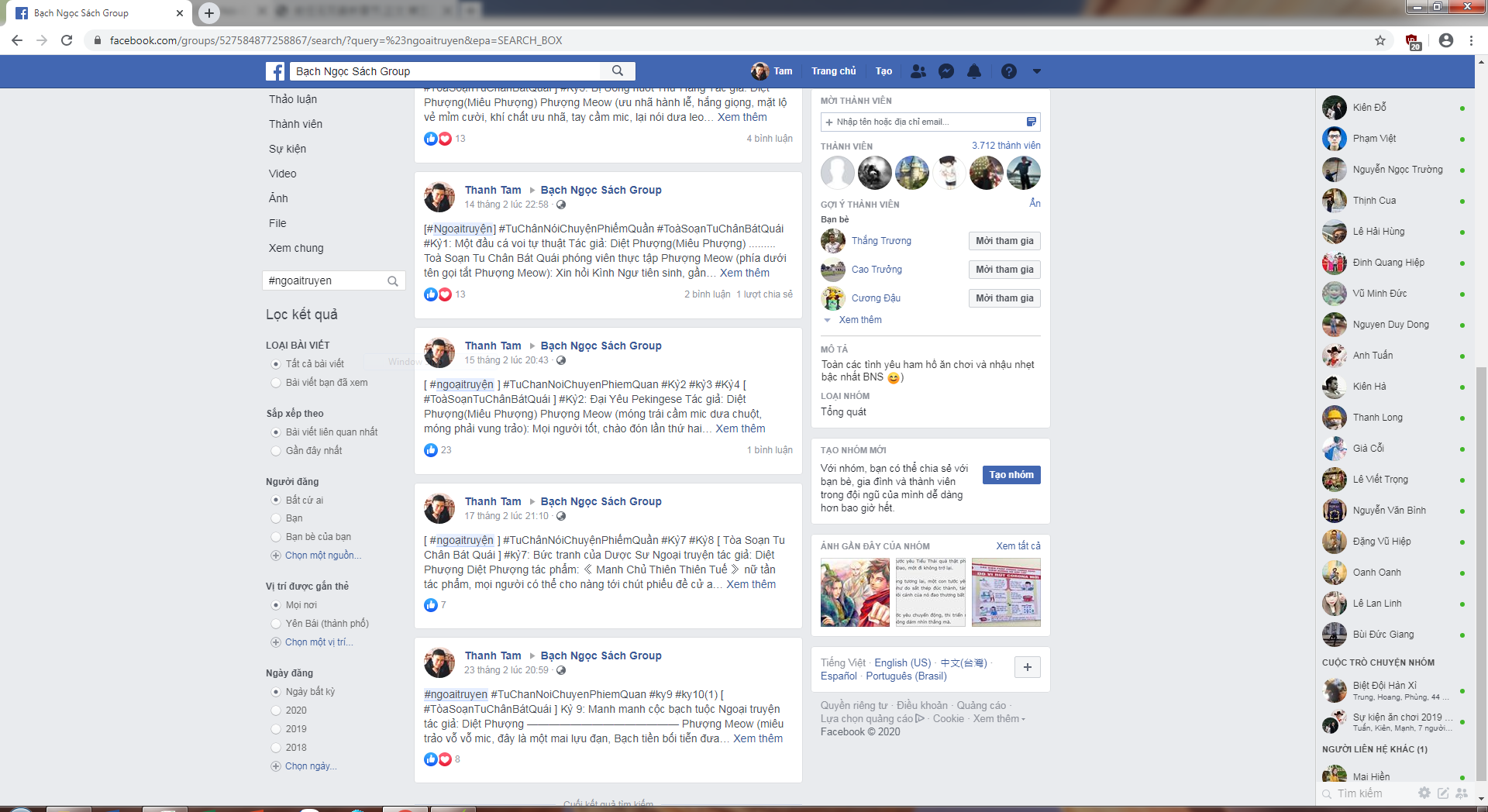Image resolution: width=1488 pixels, height=812 pixels.
Task: Invite Thắng Trương with 'Mời tham gia'
Action: [1004, 241]
